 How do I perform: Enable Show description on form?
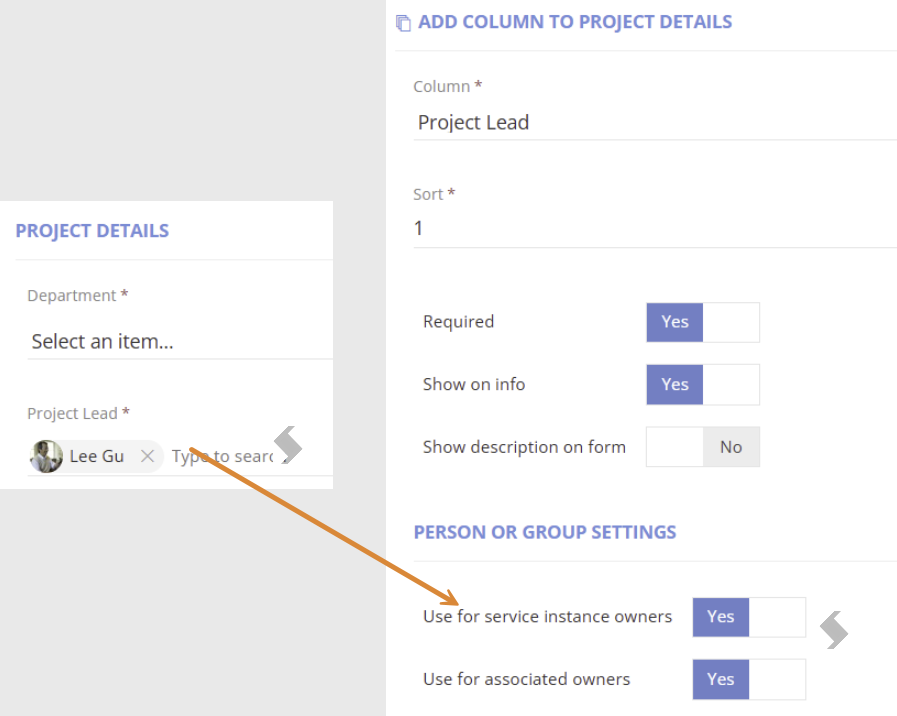pyautogui.click(x=702, y=447)
